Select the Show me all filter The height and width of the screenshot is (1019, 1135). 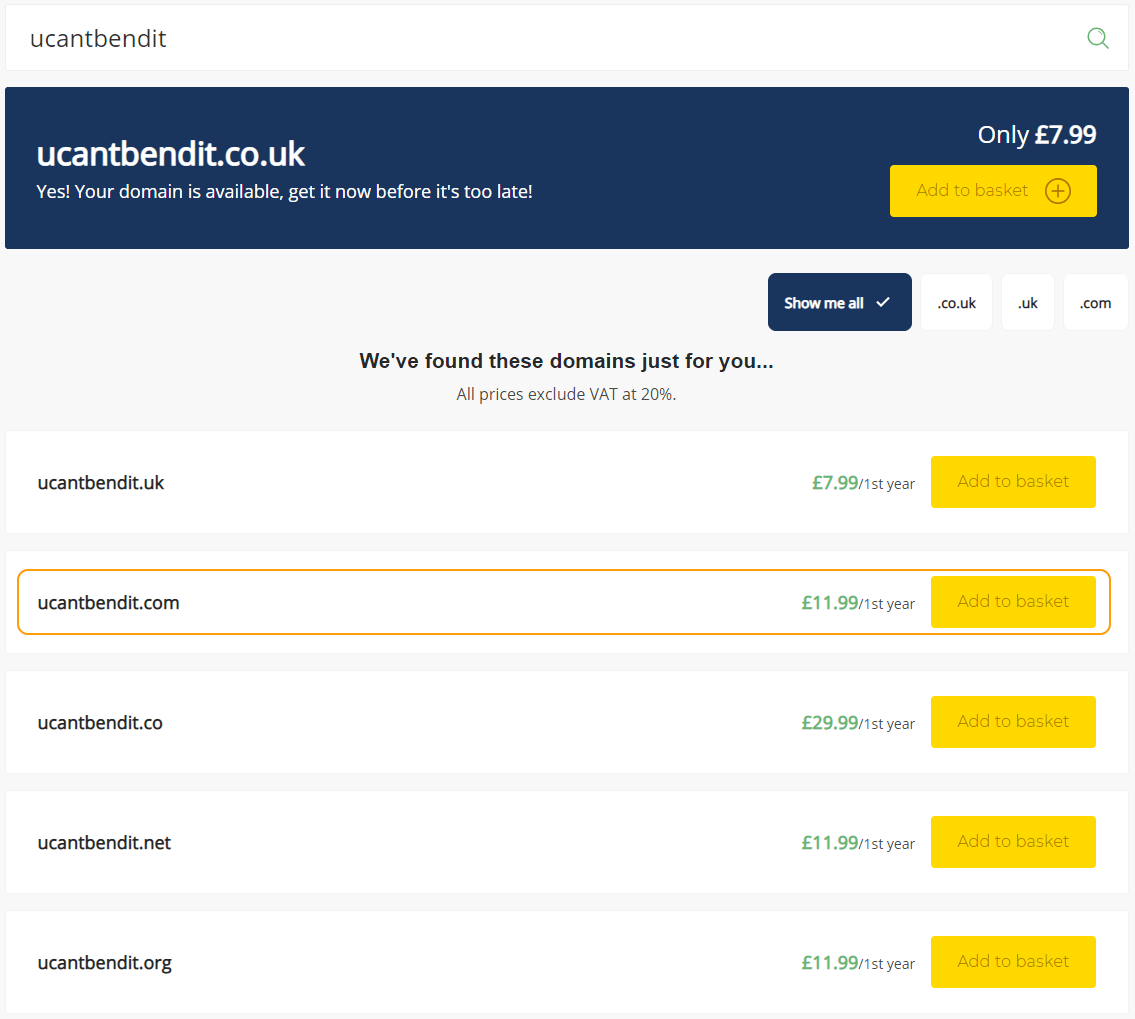click(839, 302)
